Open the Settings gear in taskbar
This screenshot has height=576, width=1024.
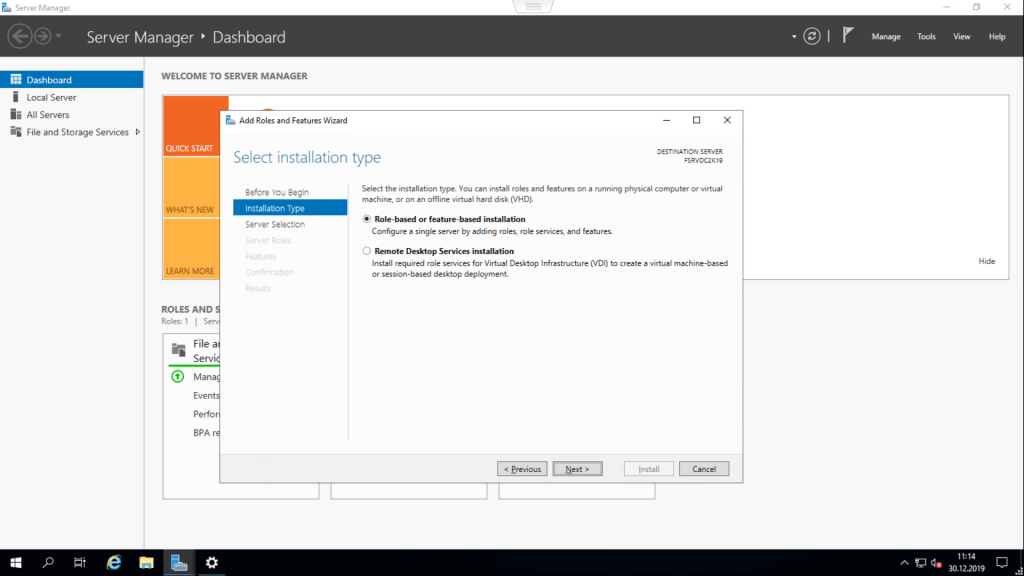coord(212,563)
